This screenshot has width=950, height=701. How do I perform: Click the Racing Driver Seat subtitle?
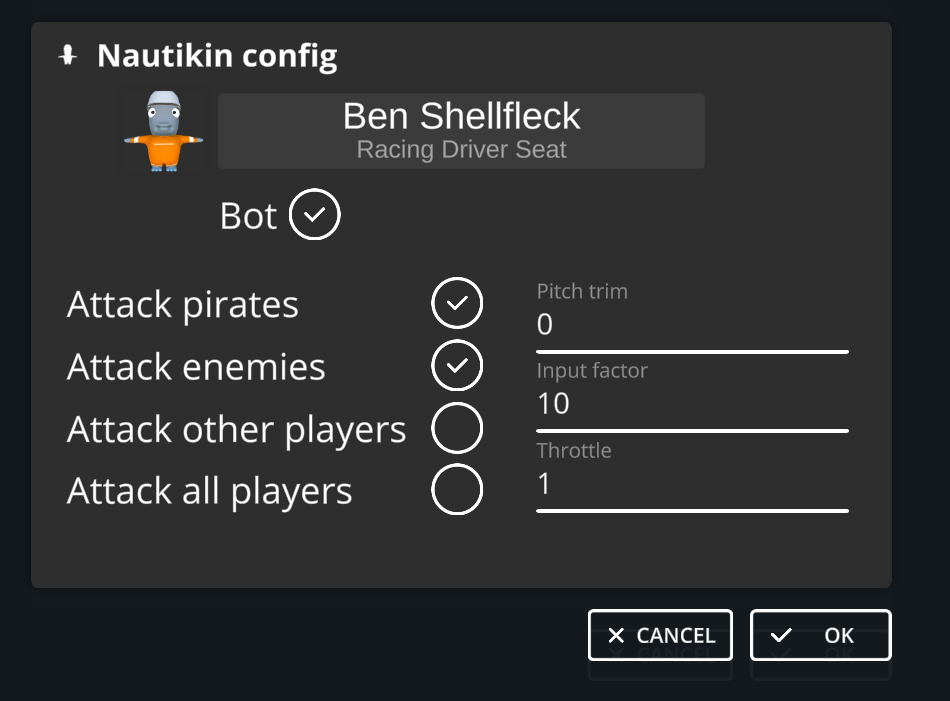click(461, 150)
